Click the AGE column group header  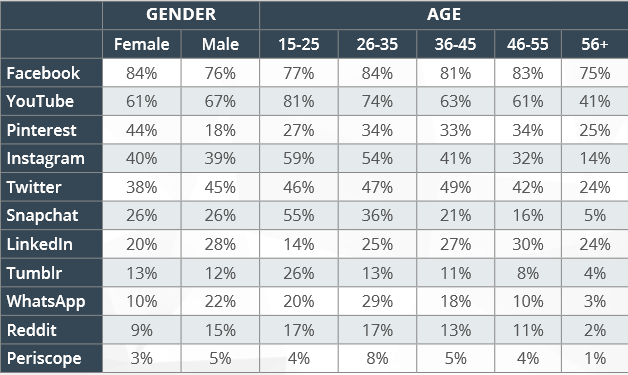point(444,15)
